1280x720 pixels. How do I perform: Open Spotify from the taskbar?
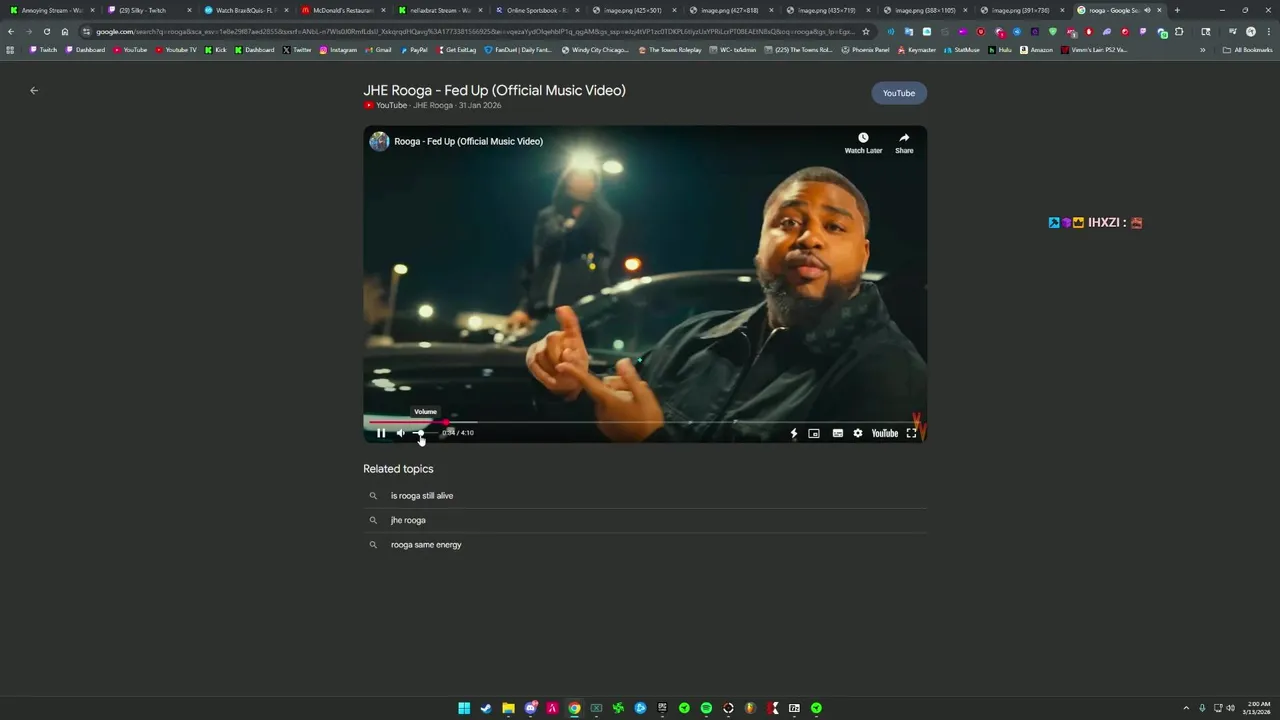(706, 708)
